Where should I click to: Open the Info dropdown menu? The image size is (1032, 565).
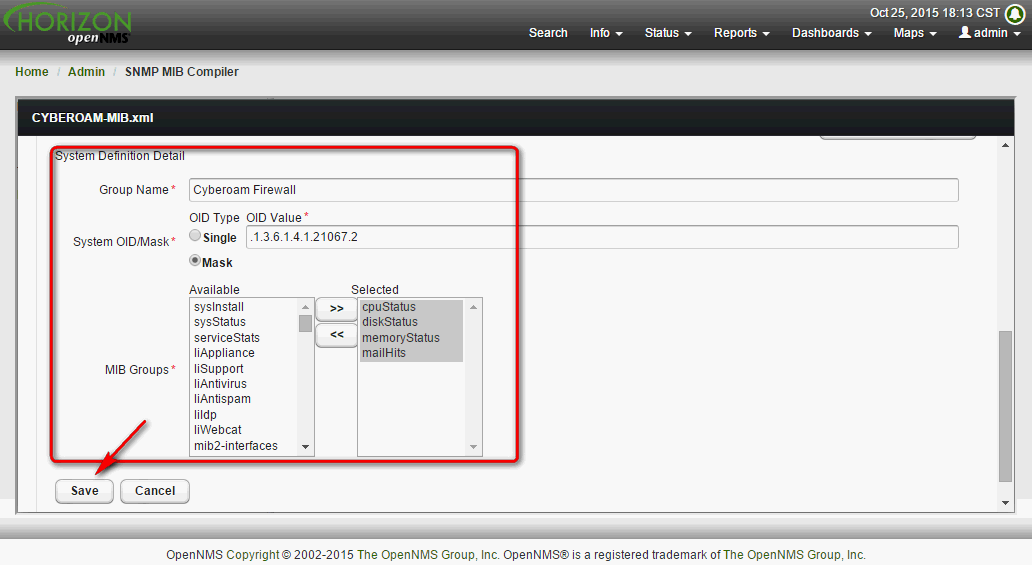click(x=606, y=33)
